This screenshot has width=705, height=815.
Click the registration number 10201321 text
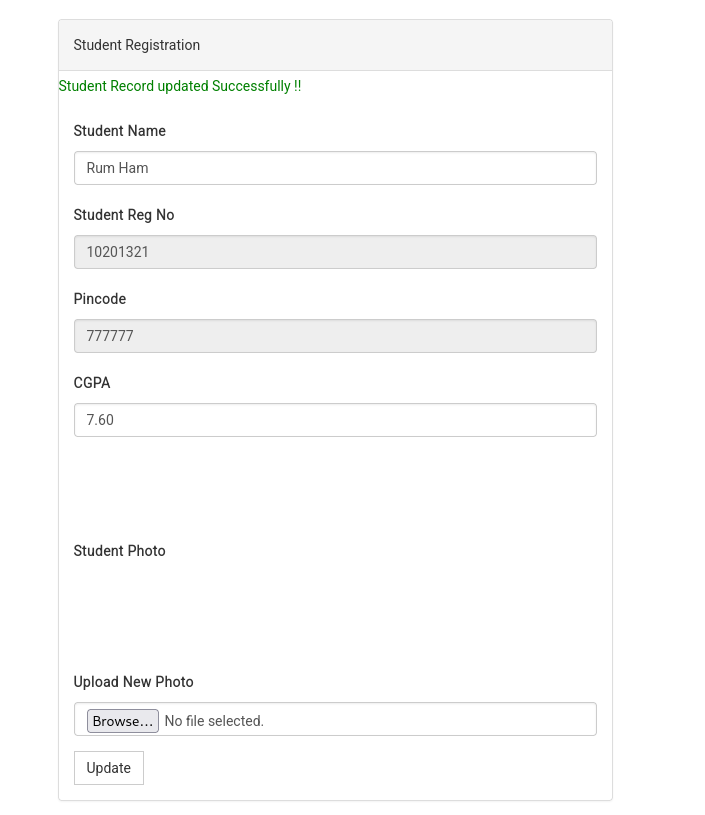click(118, 252)
